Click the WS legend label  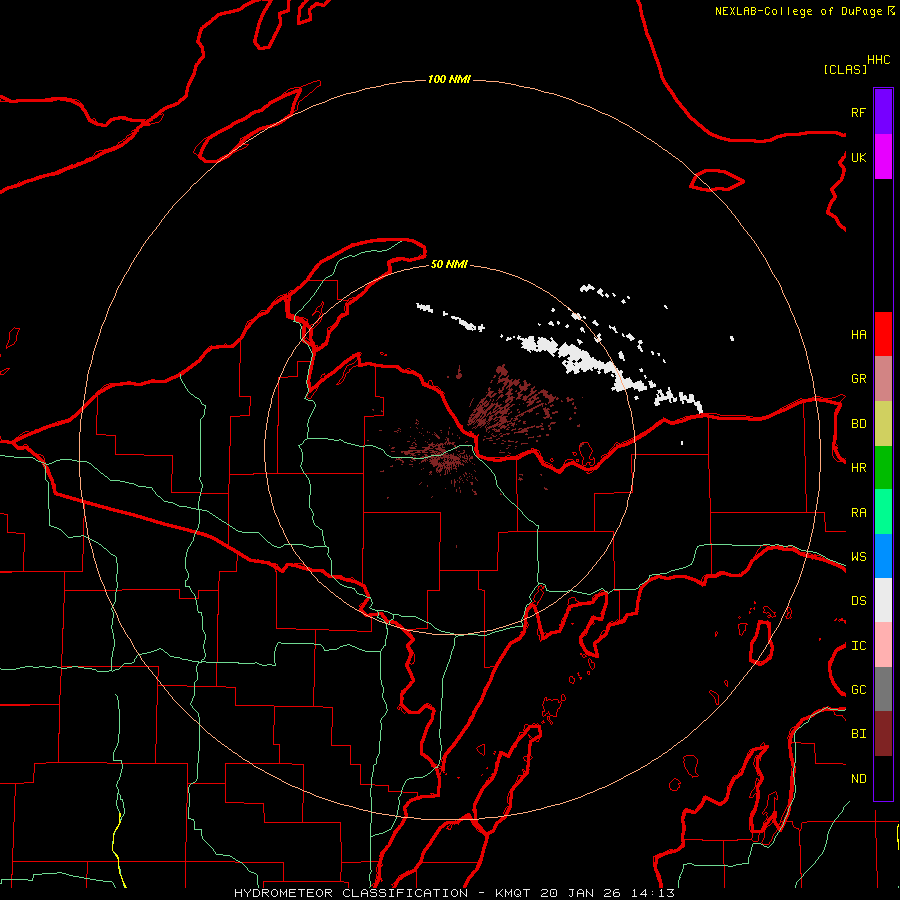click(858, 557)
